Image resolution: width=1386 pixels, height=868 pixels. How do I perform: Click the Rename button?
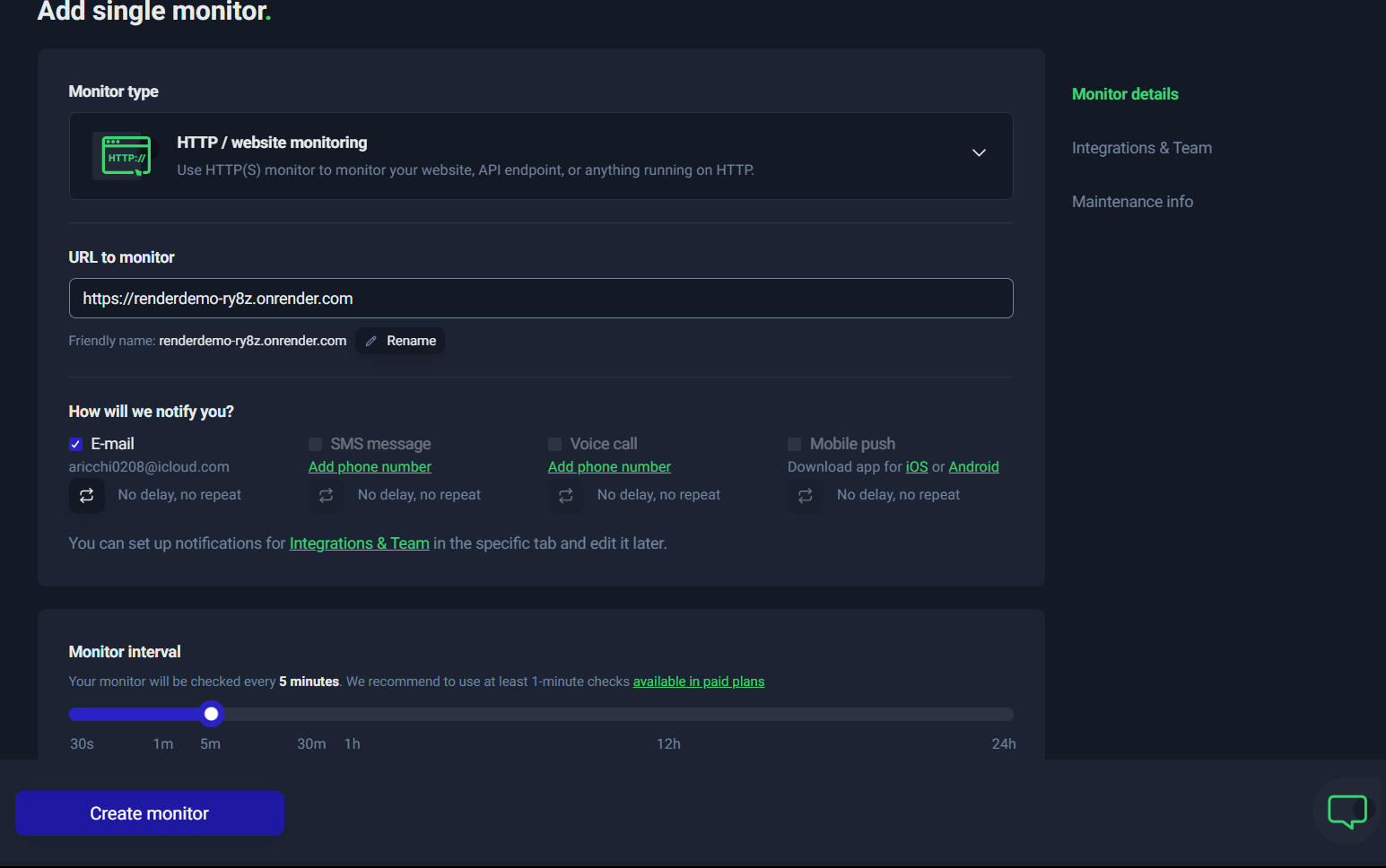pos(400,341)
